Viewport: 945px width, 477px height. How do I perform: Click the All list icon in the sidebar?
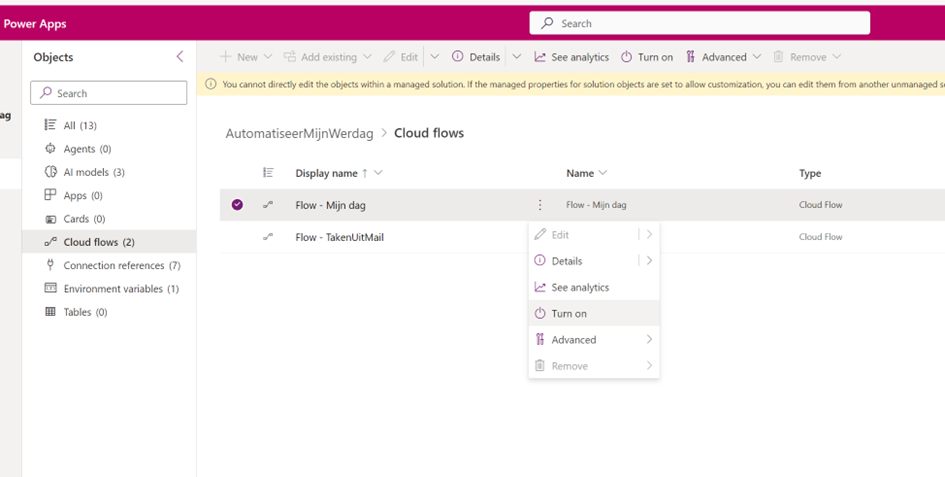coord(51,125)
